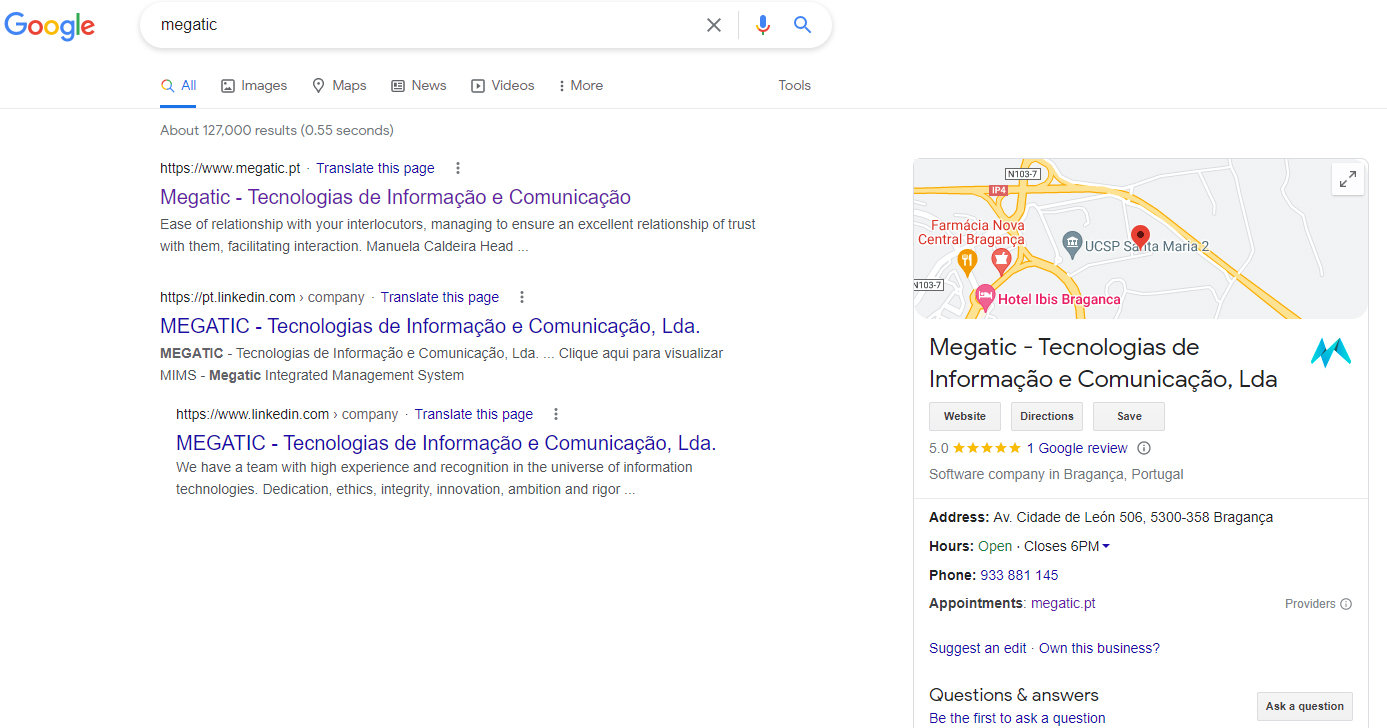Click the map thumbnail

[x=1140, y=239]
